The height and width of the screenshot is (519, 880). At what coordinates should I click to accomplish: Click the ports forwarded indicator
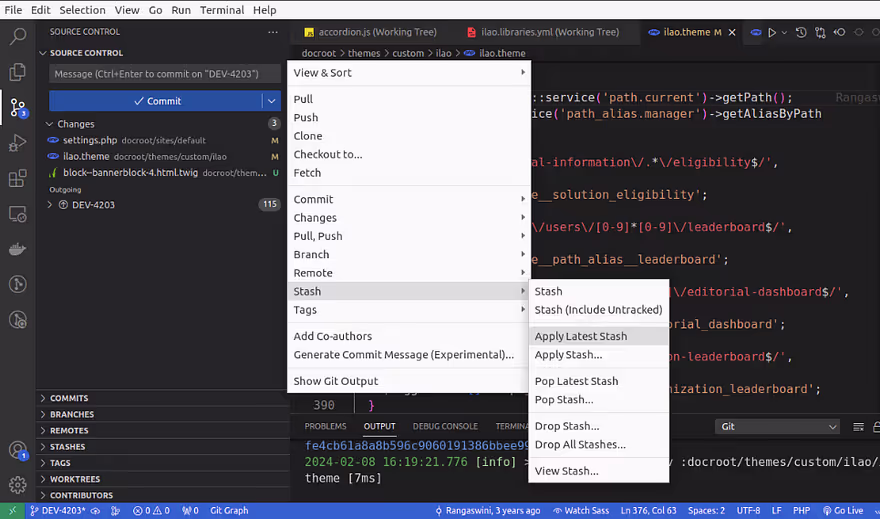pyautogui.click(x=190, y=511)
